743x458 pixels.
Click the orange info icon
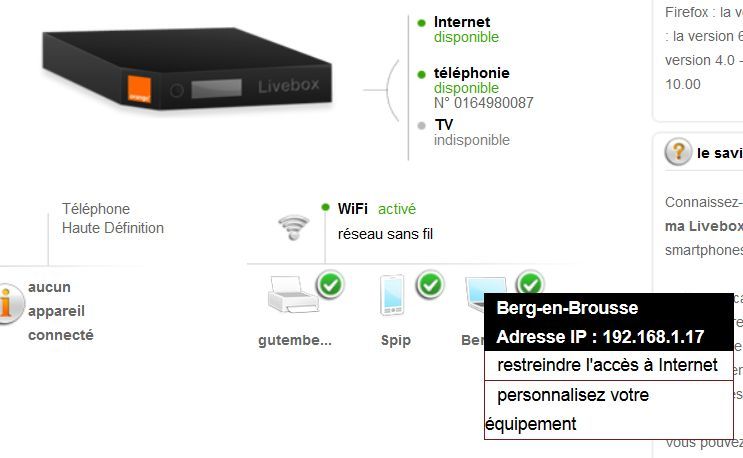tap(9, 304)
